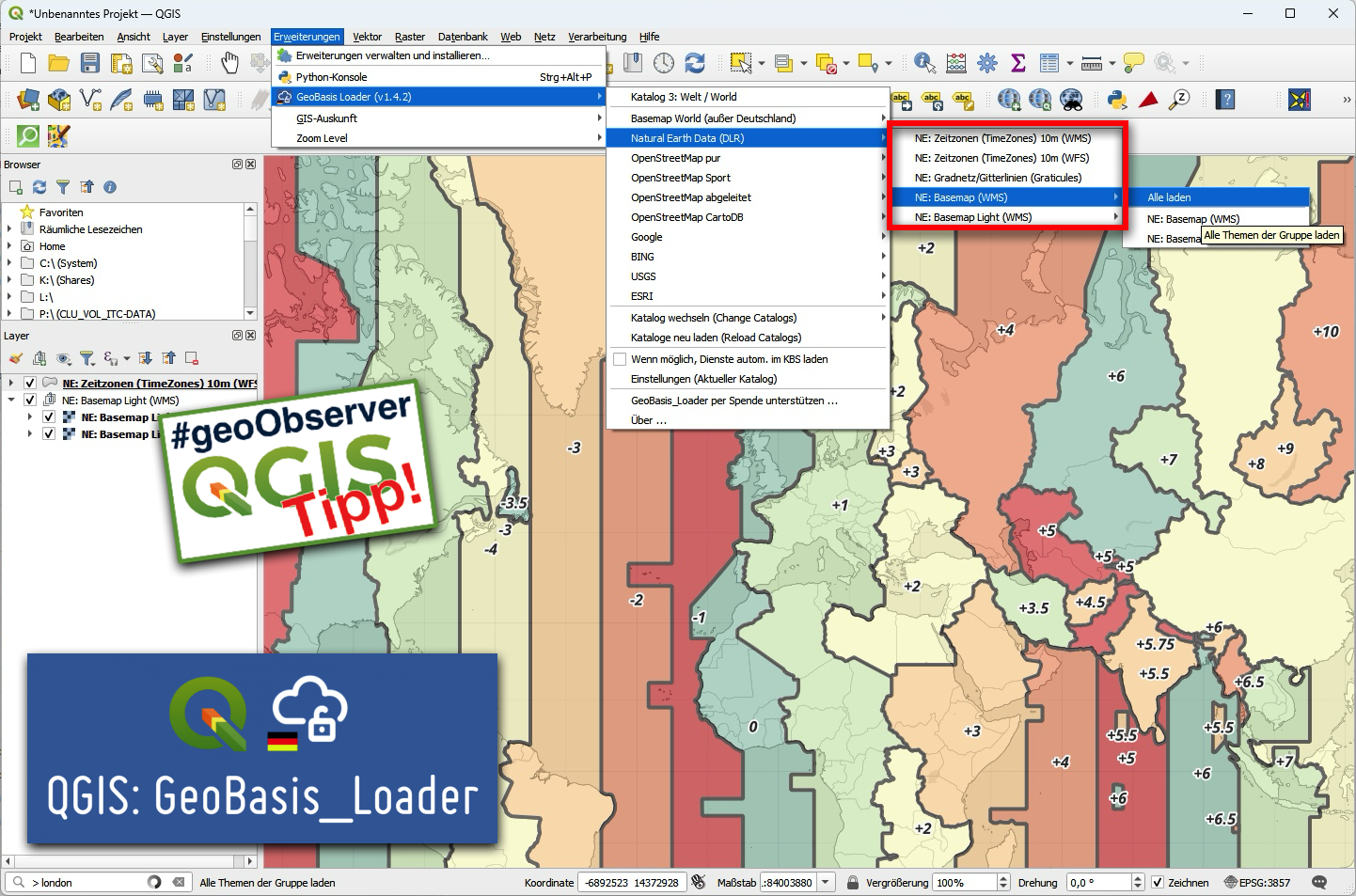Expand the Home node in Browser
Viewport: 1356px width, 896px height.
click(9, 246)
